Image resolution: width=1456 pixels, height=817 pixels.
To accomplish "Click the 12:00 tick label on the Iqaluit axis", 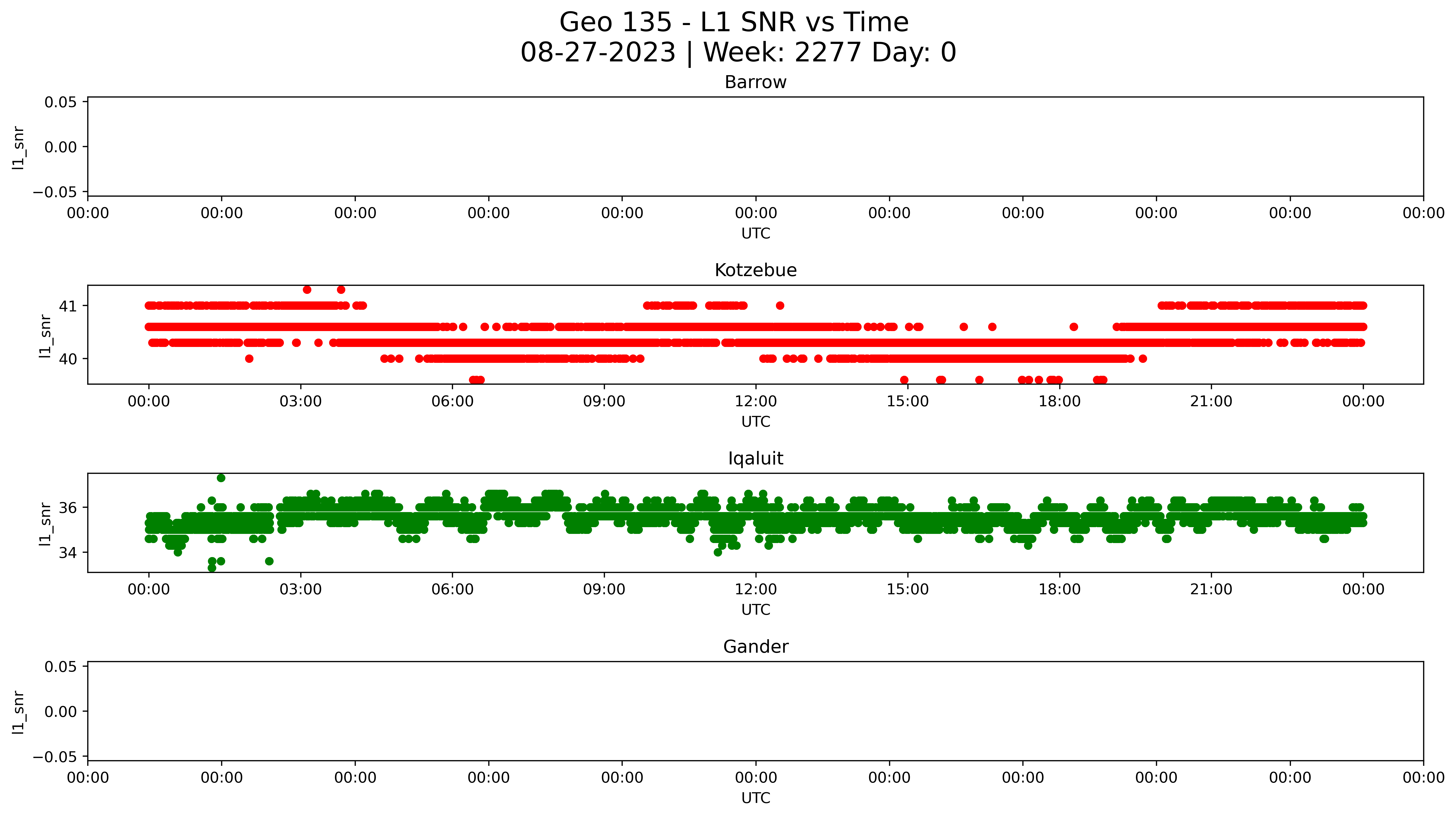I will pos(756,590).
